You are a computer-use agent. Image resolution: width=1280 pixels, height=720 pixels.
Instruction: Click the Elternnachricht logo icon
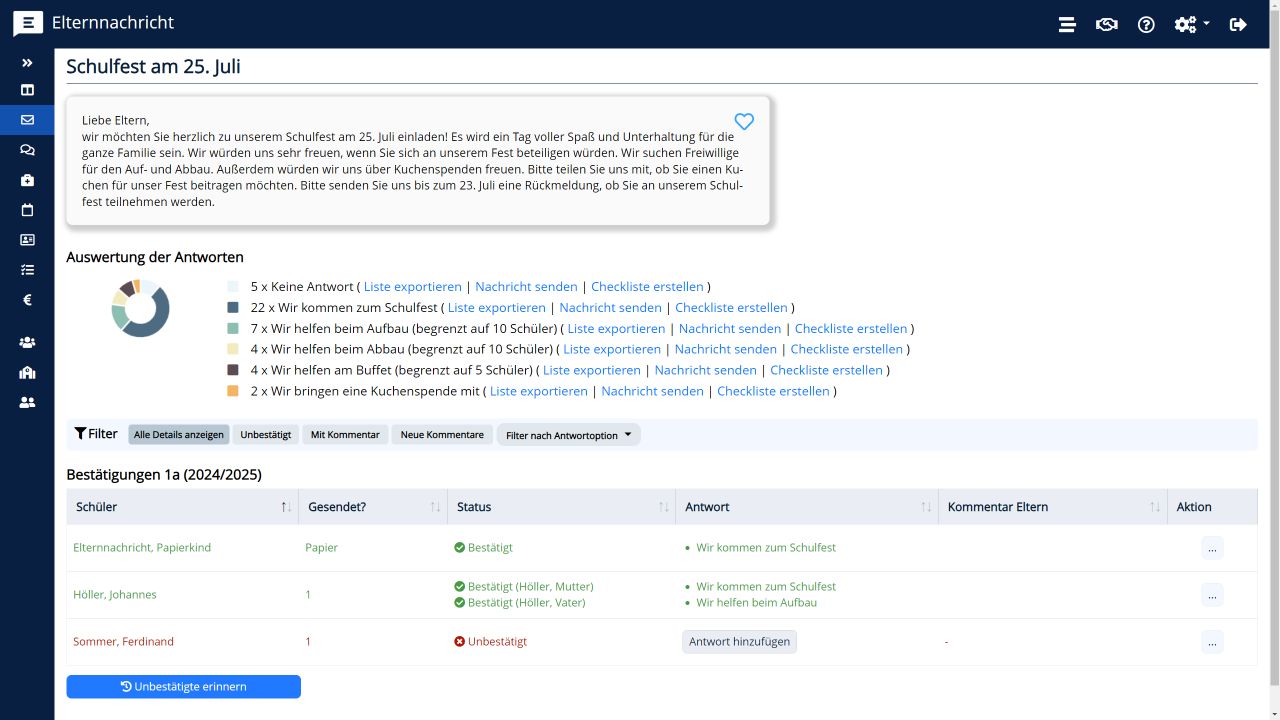[x=28, y=24]
